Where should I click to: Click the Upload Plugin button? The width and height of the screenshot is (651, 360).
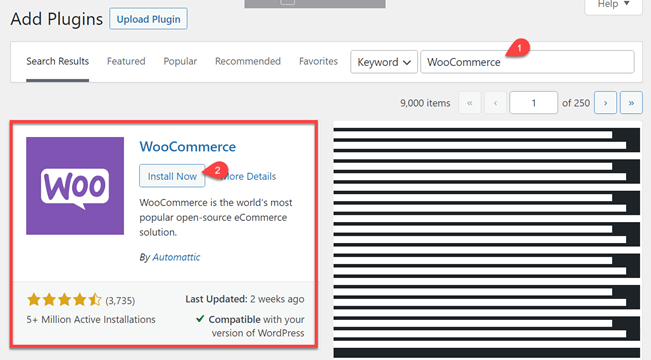coord(148,19)
